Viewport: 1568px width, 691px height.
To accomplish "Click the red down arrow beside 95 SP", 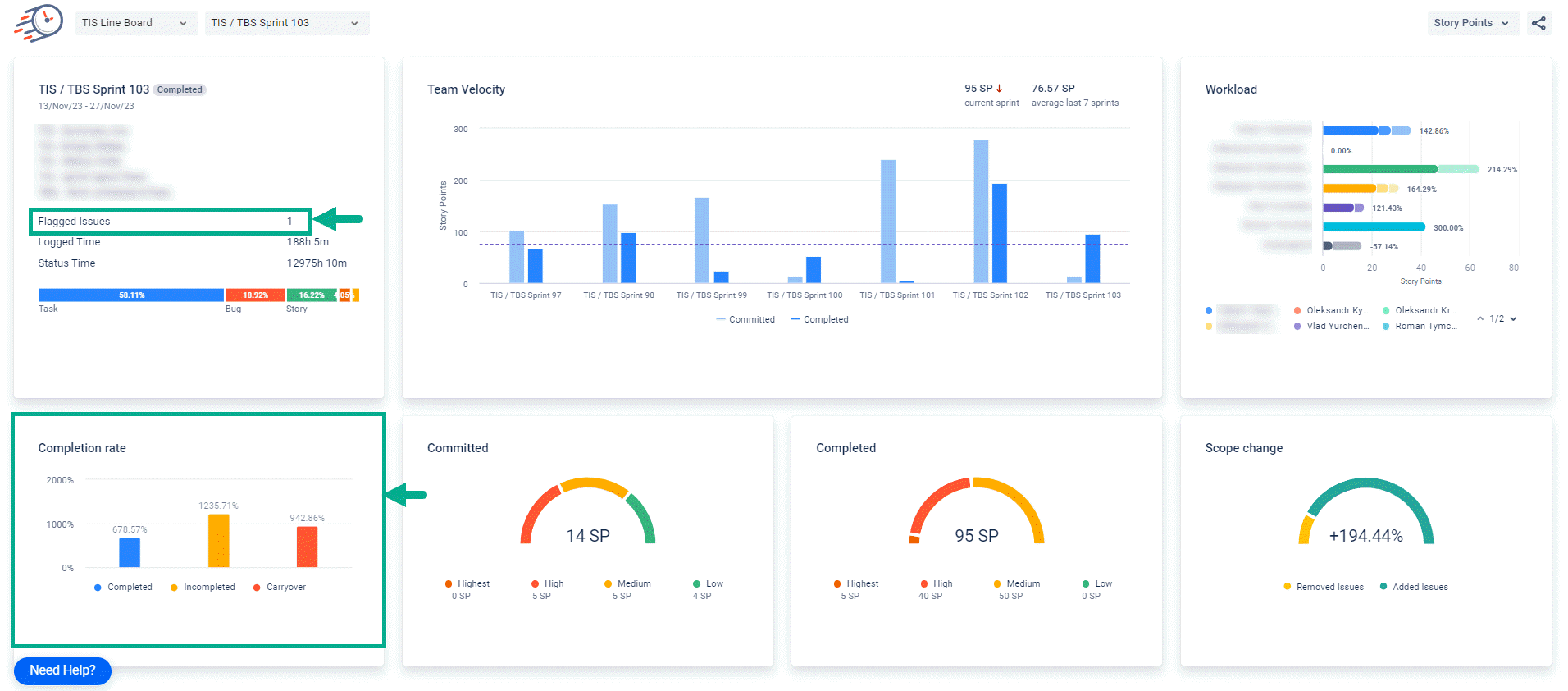I will pos(999,89).
